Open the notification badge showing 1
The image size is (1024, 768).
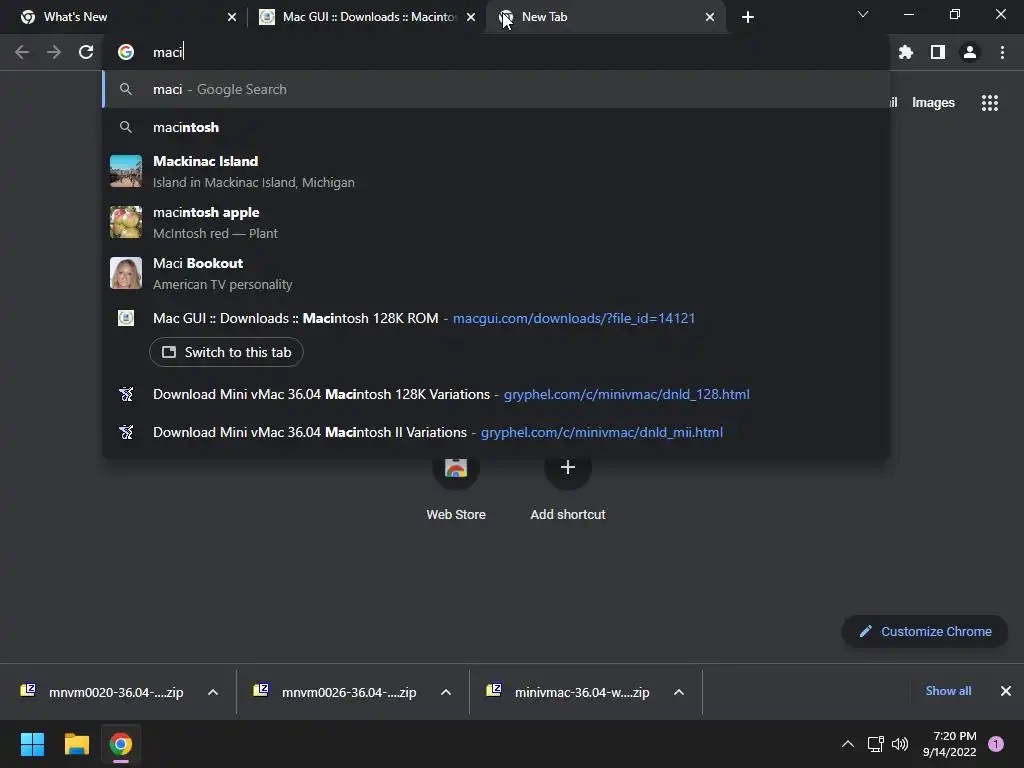(996, 744)
